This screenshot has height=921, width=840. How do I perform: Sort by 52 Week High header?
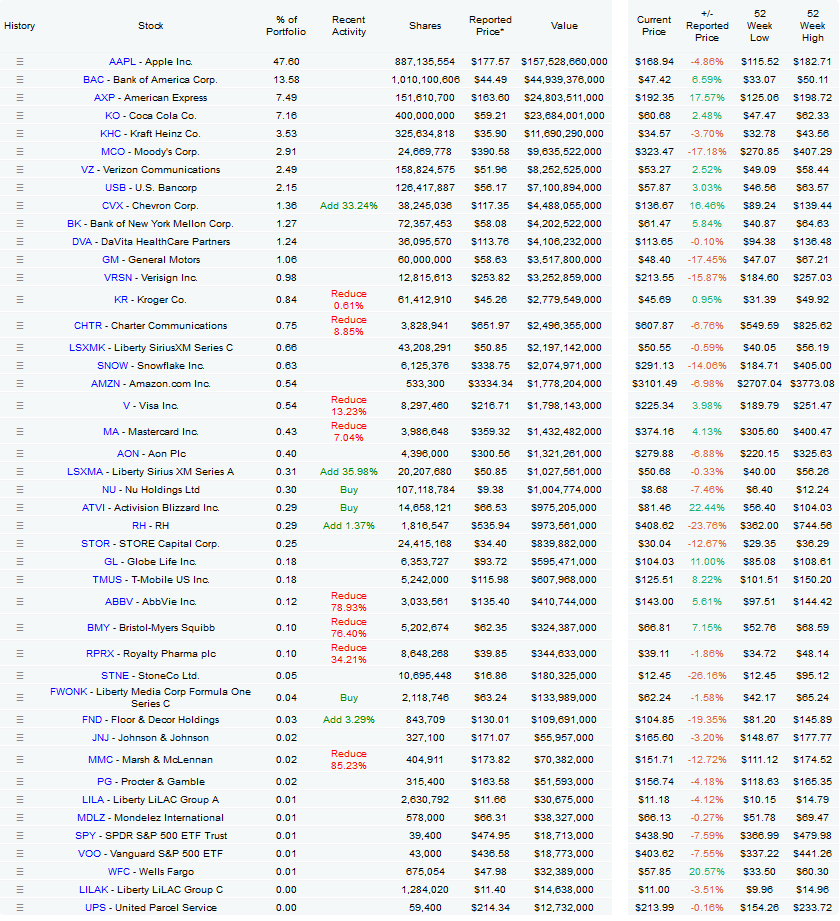813,26
